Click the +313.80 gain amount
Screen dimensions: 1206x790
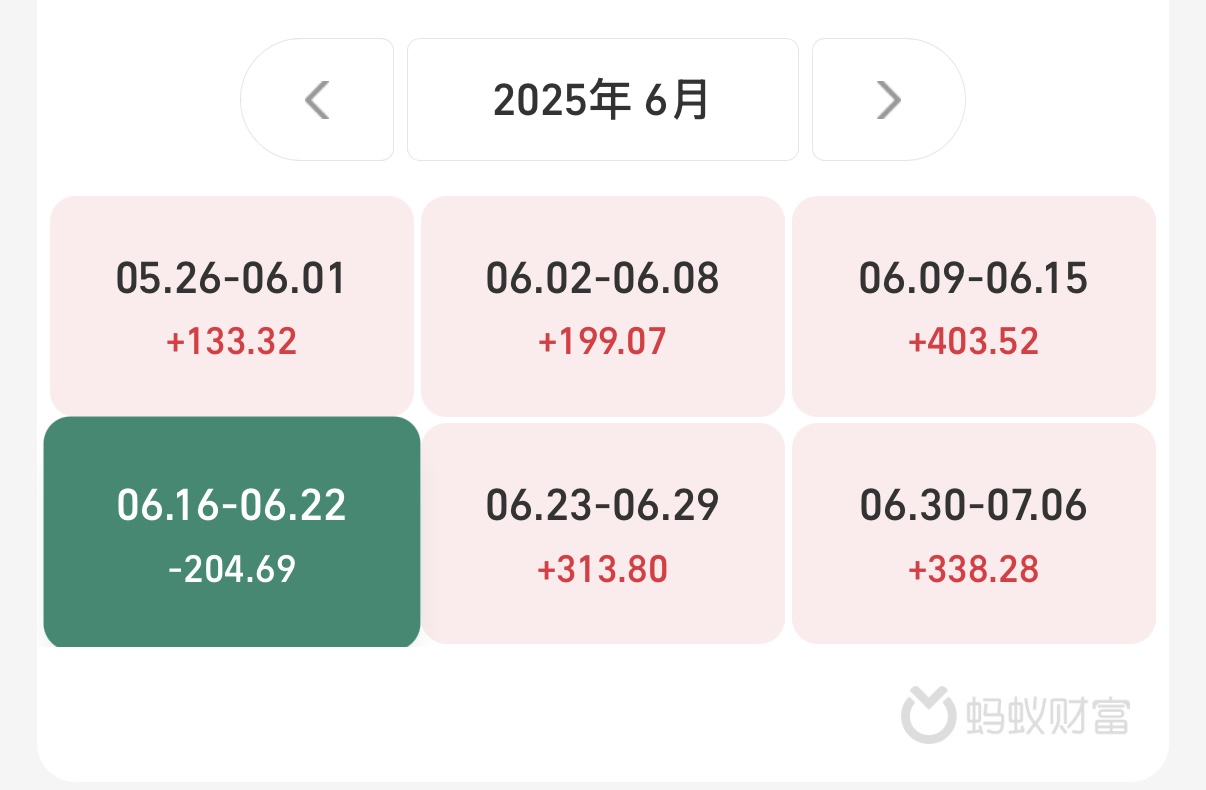click(x=602, y=569)
